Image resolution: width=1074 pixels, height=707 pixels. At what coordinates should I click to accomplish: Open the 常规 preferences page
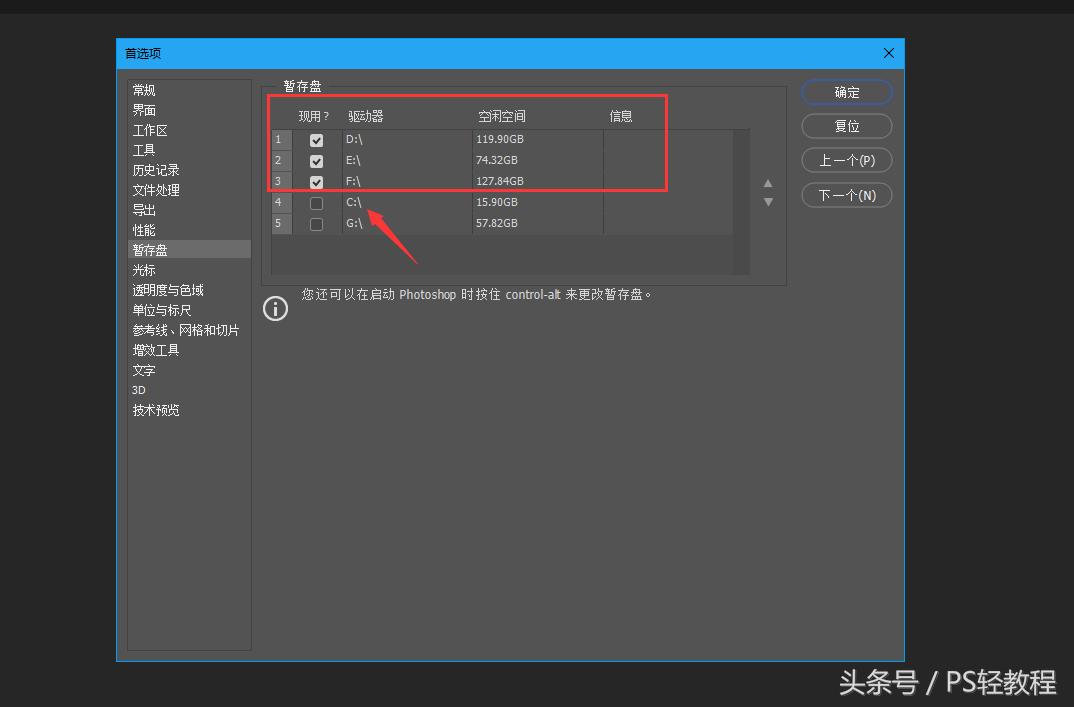(143, 89)
